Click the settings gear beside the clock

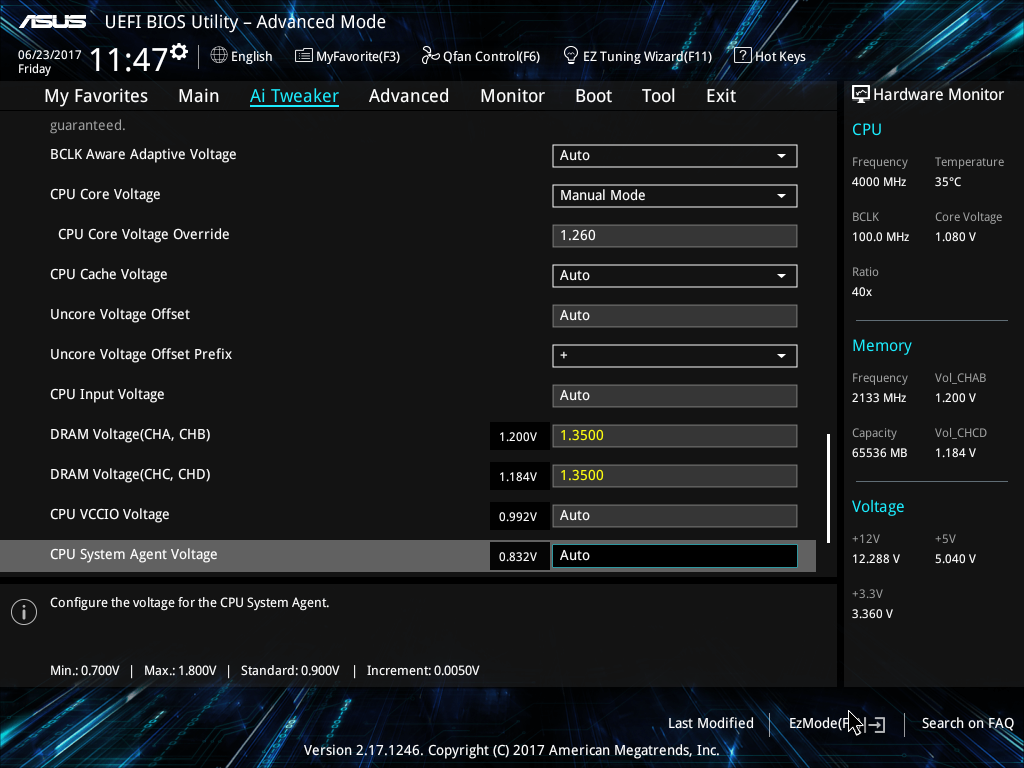179,52
